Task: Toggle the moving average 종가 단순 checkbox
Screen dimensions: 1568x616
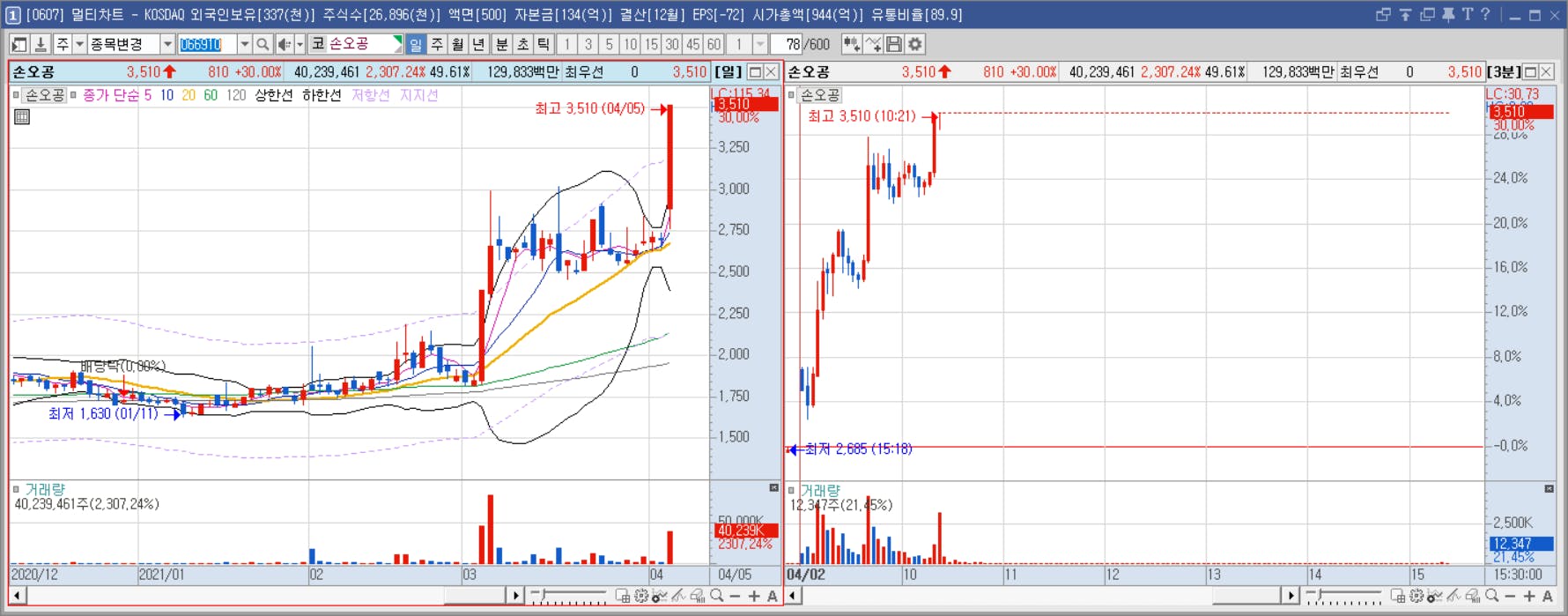Action: tap(74, 95)
